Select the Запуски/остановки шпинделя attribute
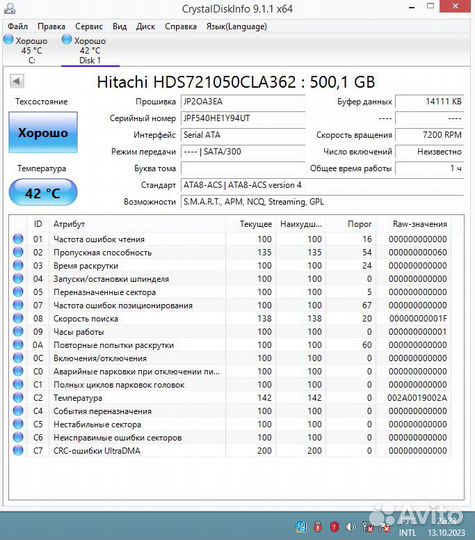 [x=111, y=279]
